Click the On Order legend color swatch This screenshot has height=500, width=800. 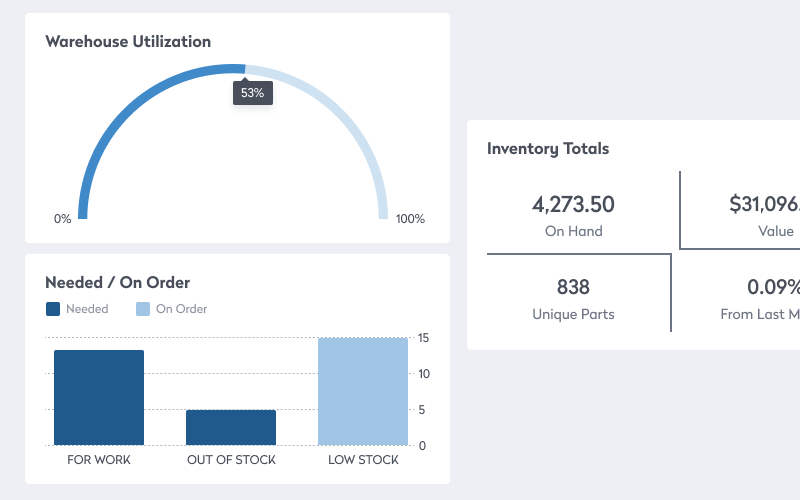point(143,309)
